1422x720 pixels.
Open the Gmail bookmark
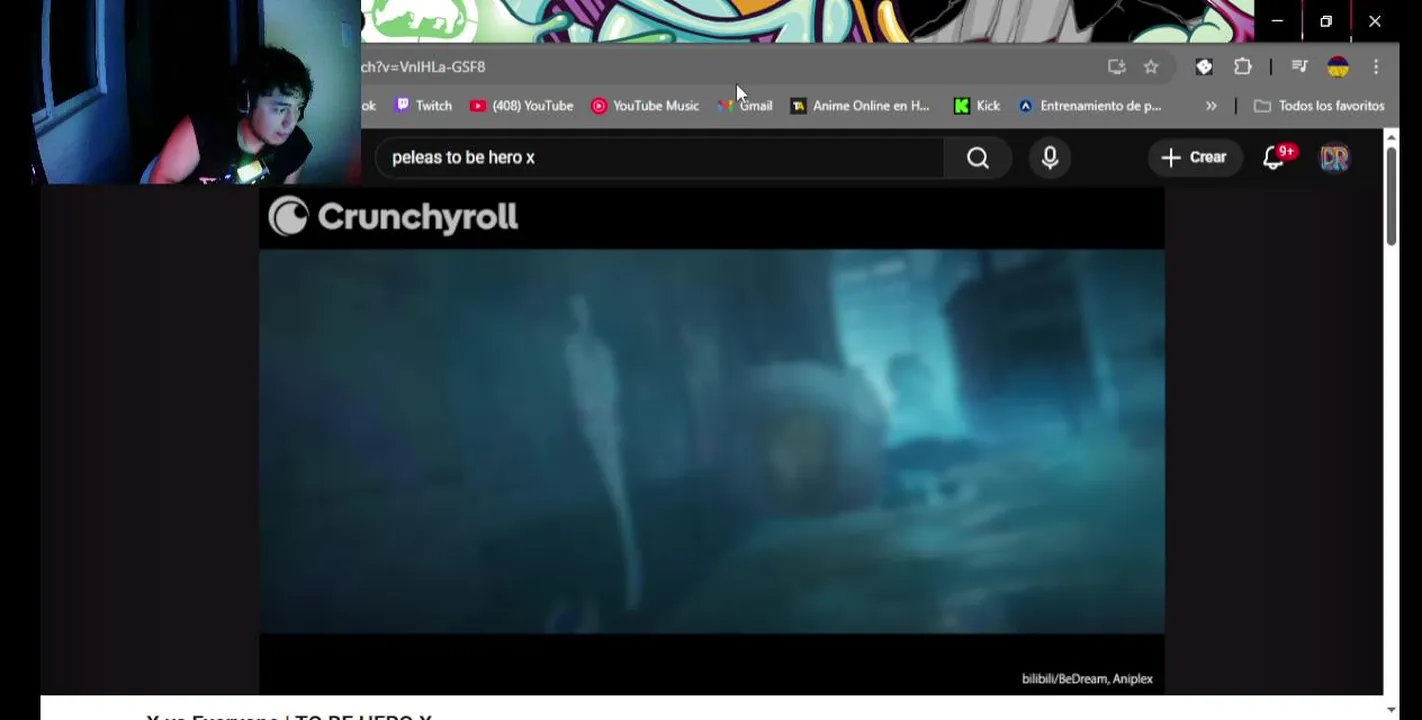click(x=745, y=105)
